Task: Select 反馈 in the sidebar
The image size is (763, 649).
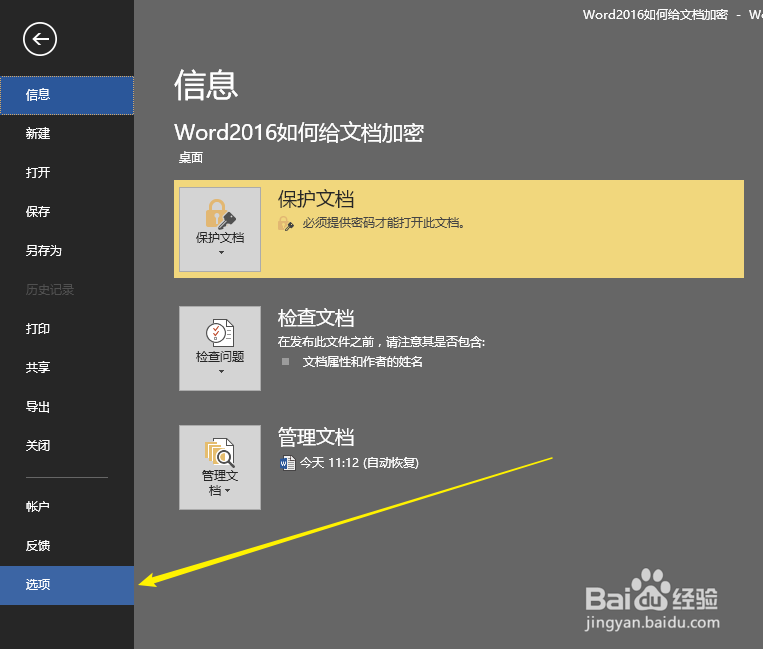Action: (x=67, y=546)
